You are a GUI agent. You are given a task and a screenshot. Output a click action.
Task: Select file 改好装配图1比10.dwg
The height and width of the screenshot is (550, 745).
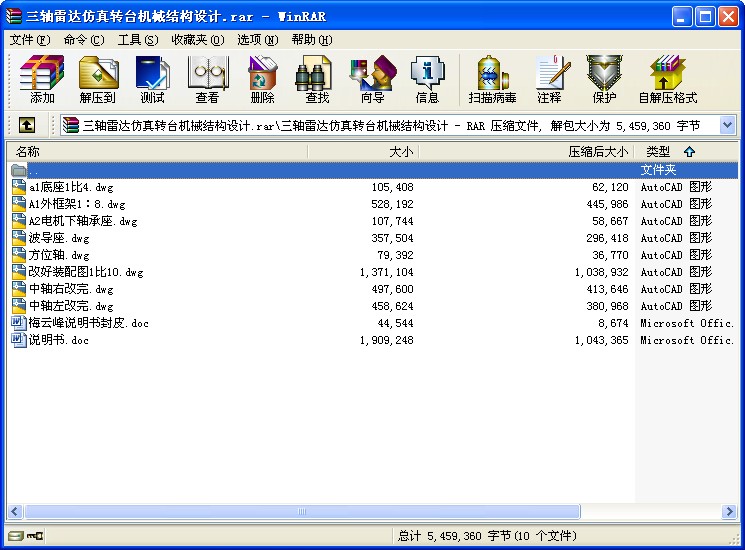86,272
